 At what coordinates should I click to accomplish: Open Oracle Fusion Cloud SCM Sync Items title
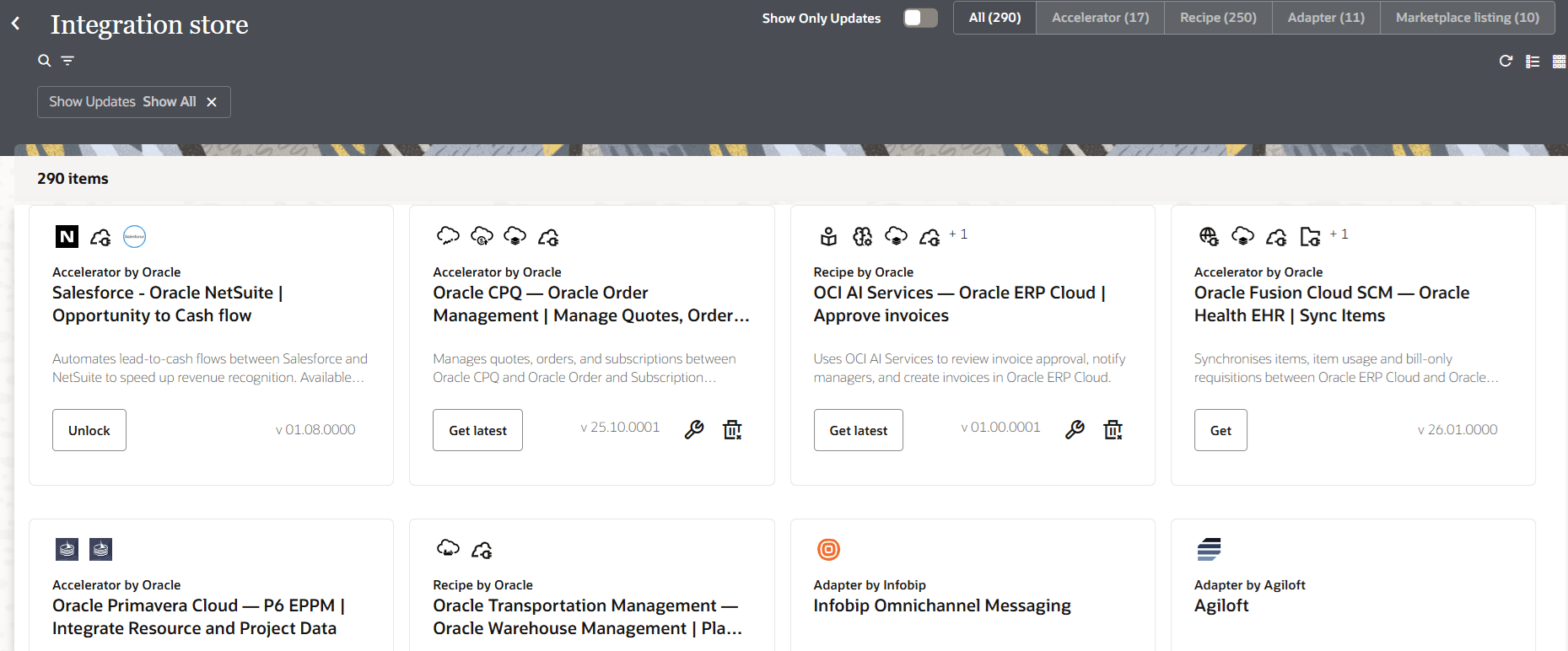pyautogui.click(x=1331, y=304)
